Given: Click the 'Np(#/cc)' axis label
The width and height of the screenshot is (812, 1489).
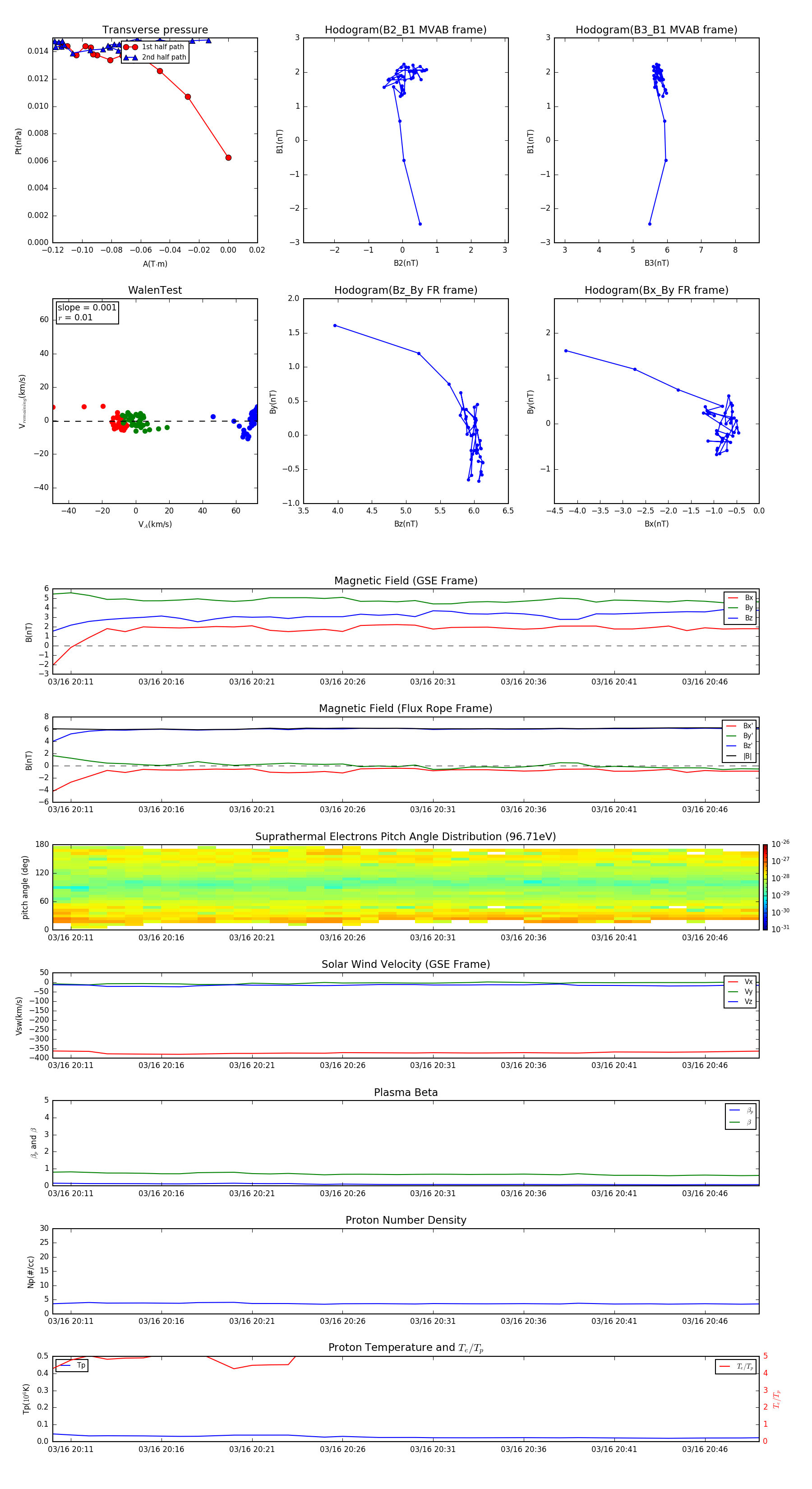Looking at the screenshot, I should click(x=31, y=1271).
